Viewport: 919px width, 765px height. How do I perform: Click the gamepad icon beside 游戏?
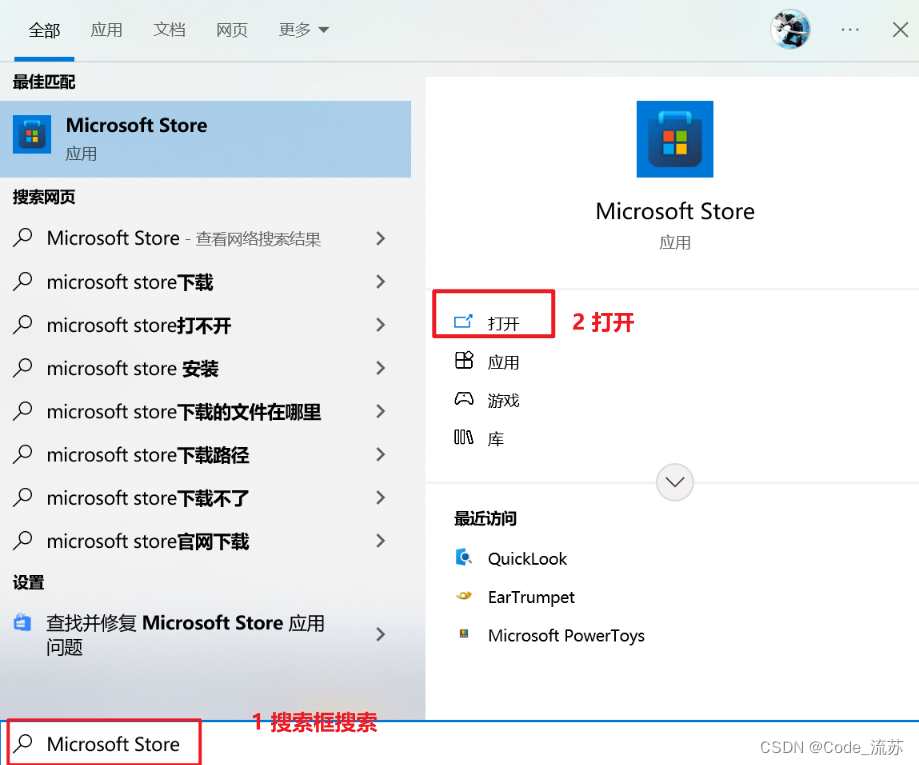(x=464, y=399)
